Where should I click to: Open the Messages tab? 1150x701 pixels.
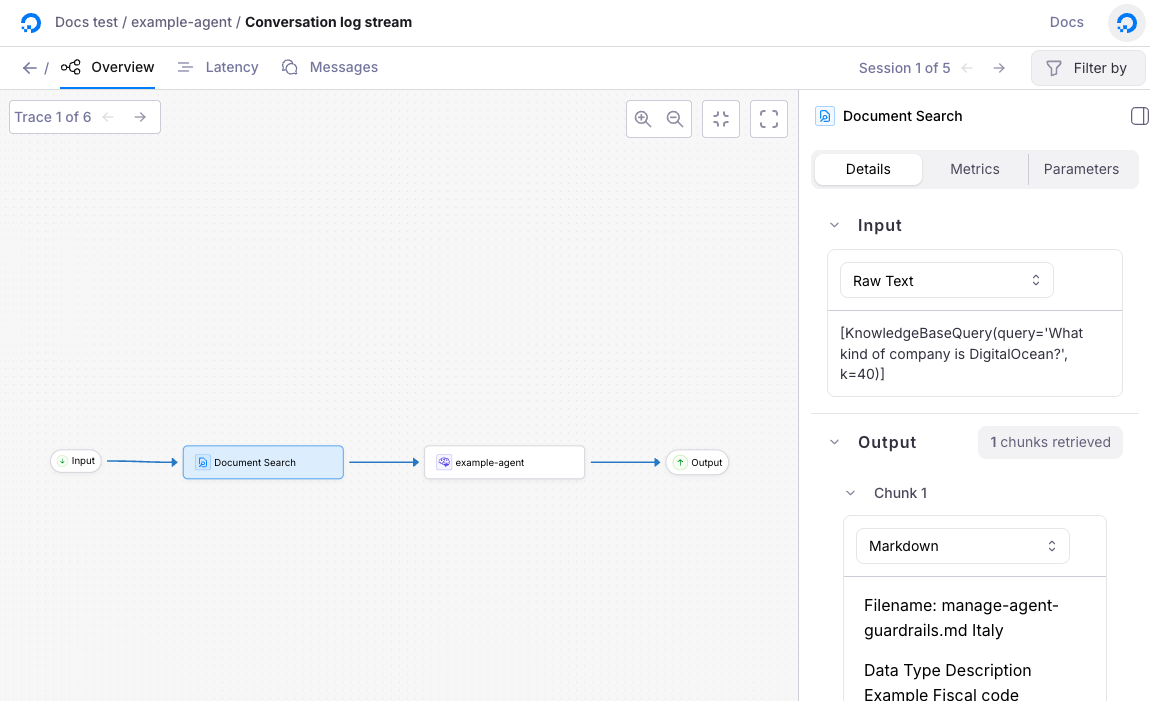click(x=330, y=67)
